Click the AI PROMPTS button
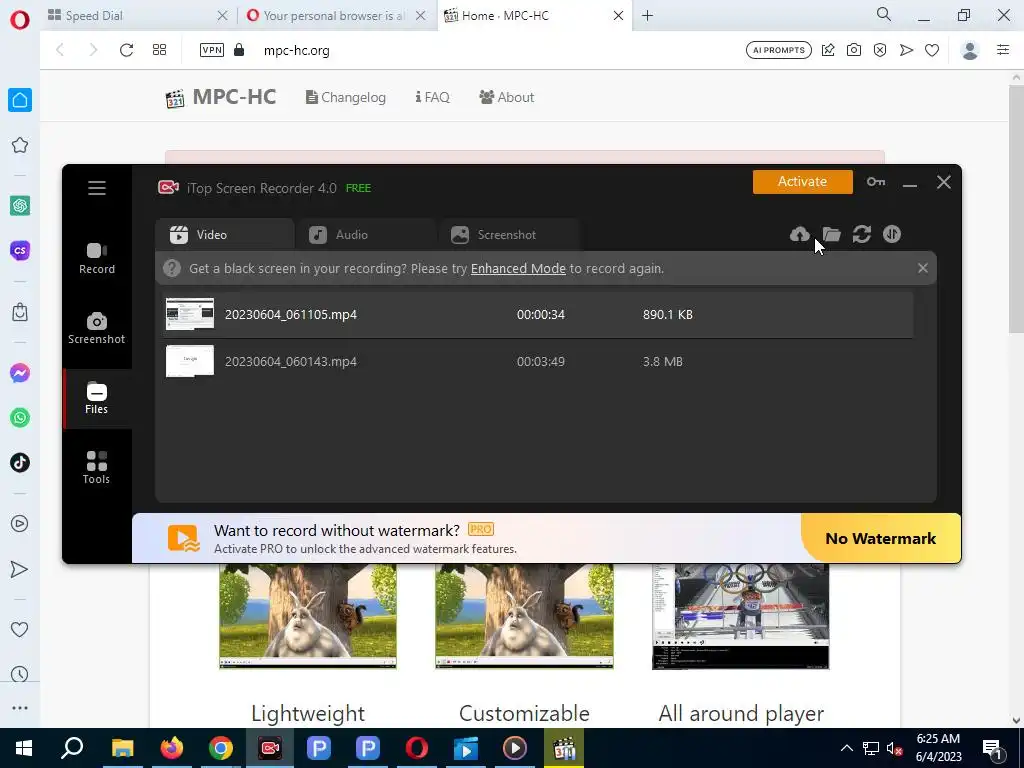 tap(779, 50)
